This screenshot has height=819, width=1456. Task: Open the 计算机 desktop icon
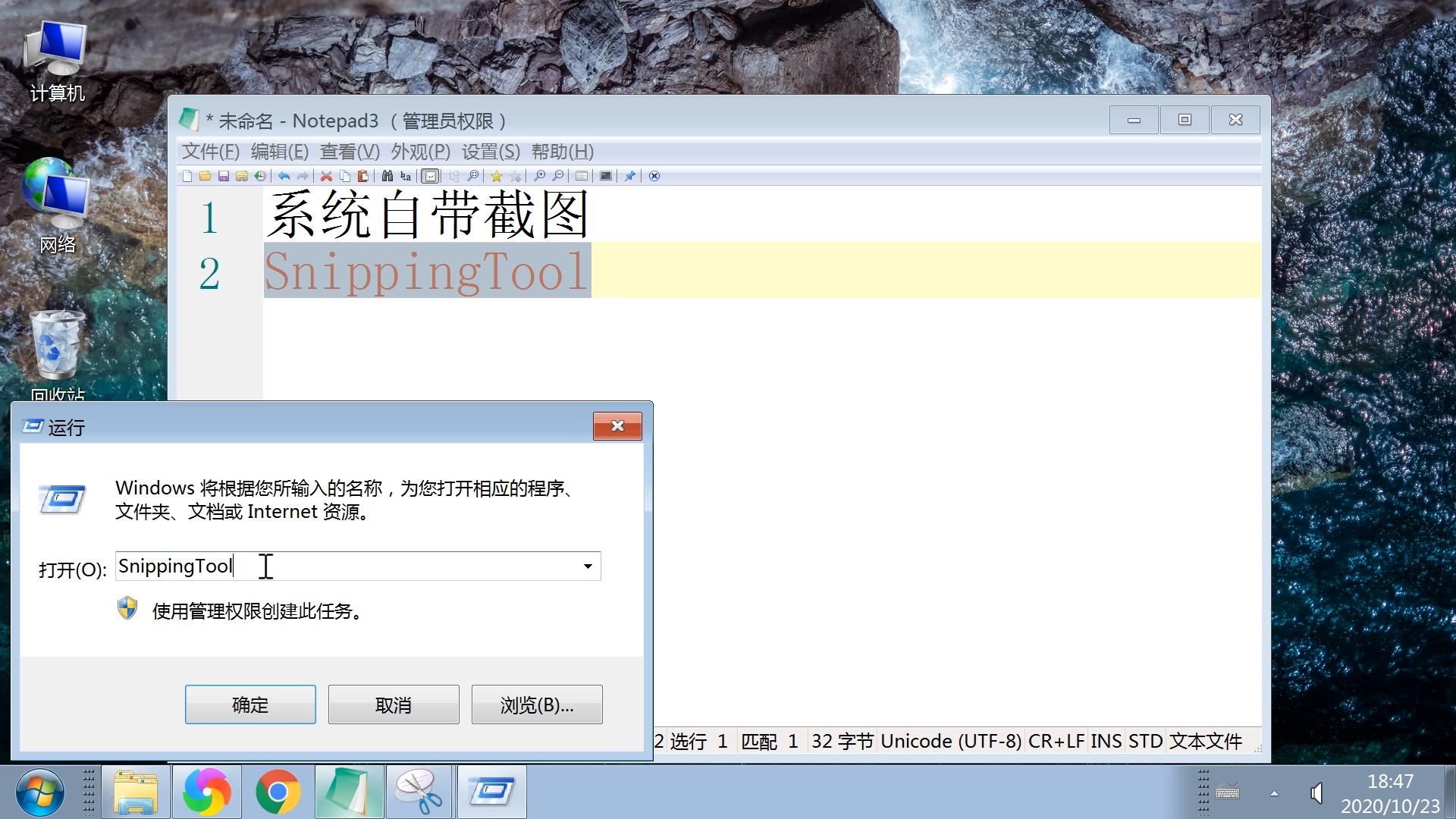57,61
